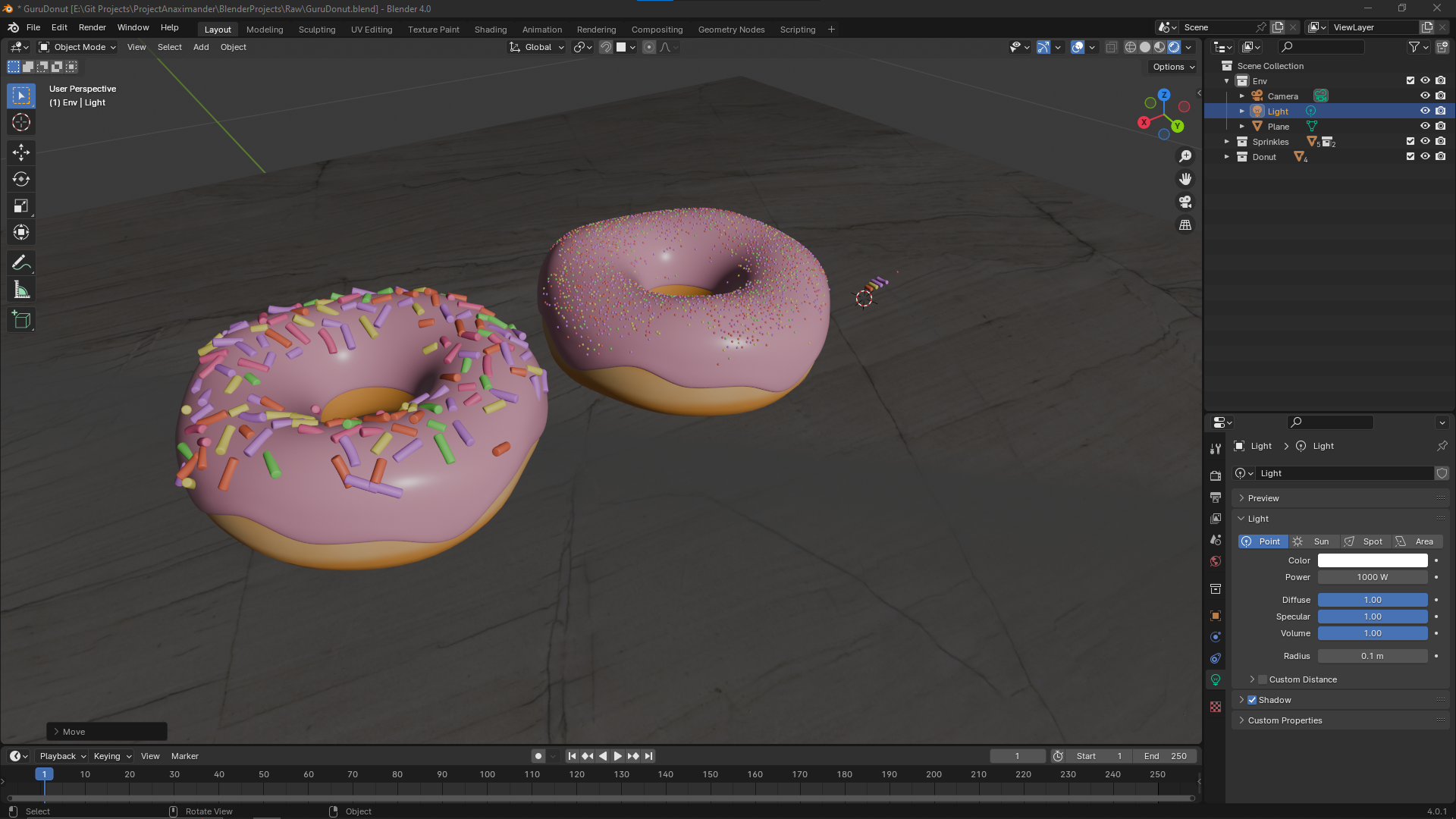This screenshot has height=819, width=1456.
Task: Select the Measure tool
Action: click(x=21, y=290)
